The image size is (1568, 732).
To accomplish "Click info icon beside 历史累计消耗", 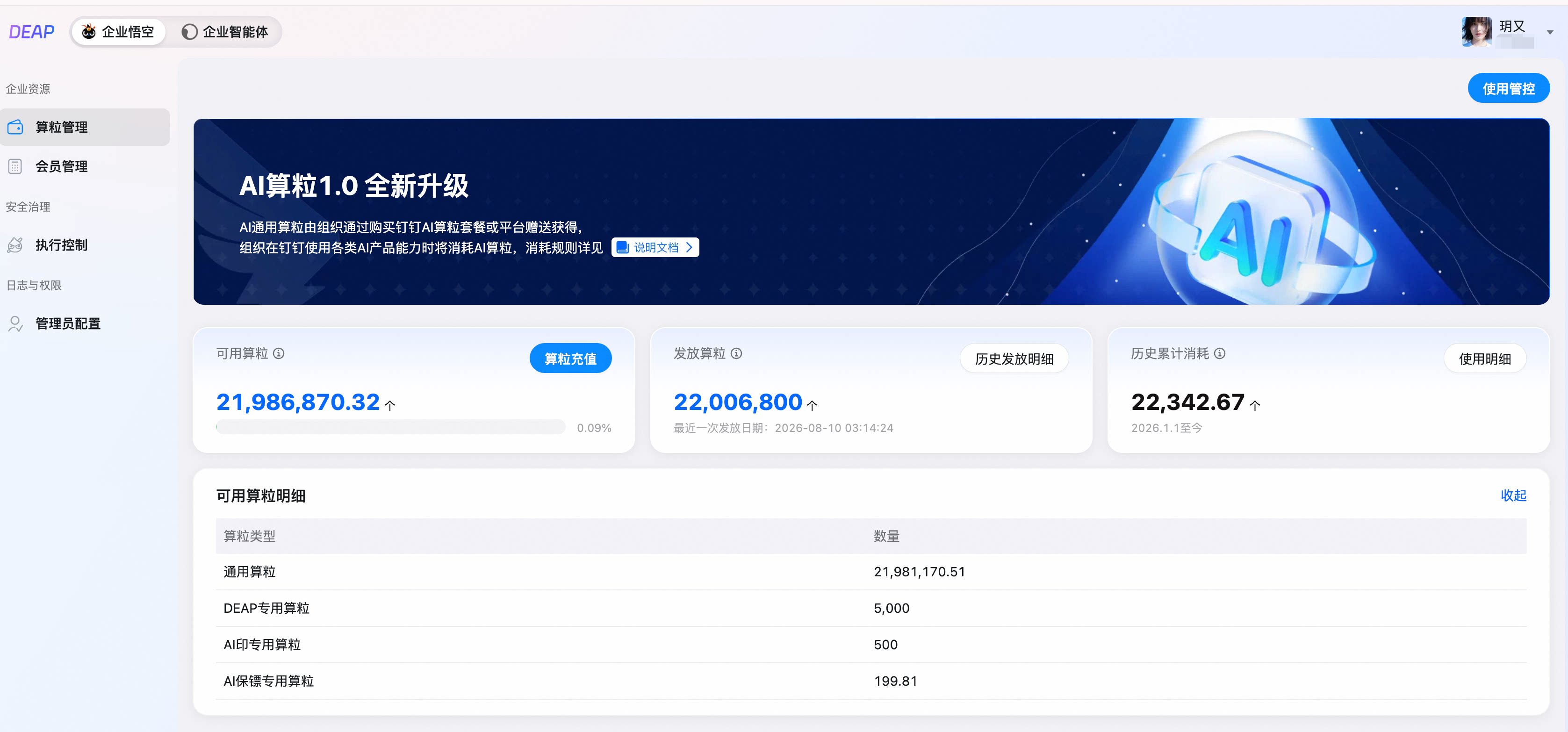I will (1219, 353).
